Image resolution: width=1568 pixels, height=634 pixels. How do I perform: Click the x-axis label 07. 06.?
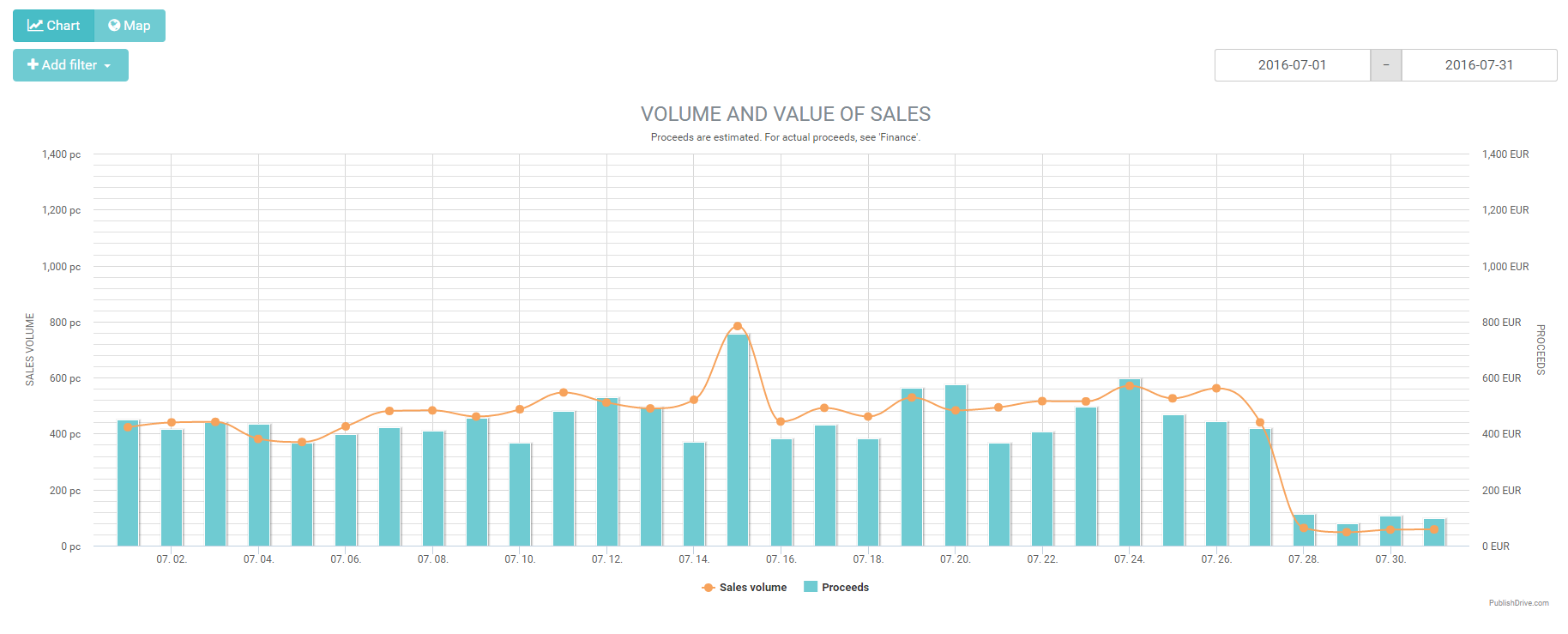346,559
